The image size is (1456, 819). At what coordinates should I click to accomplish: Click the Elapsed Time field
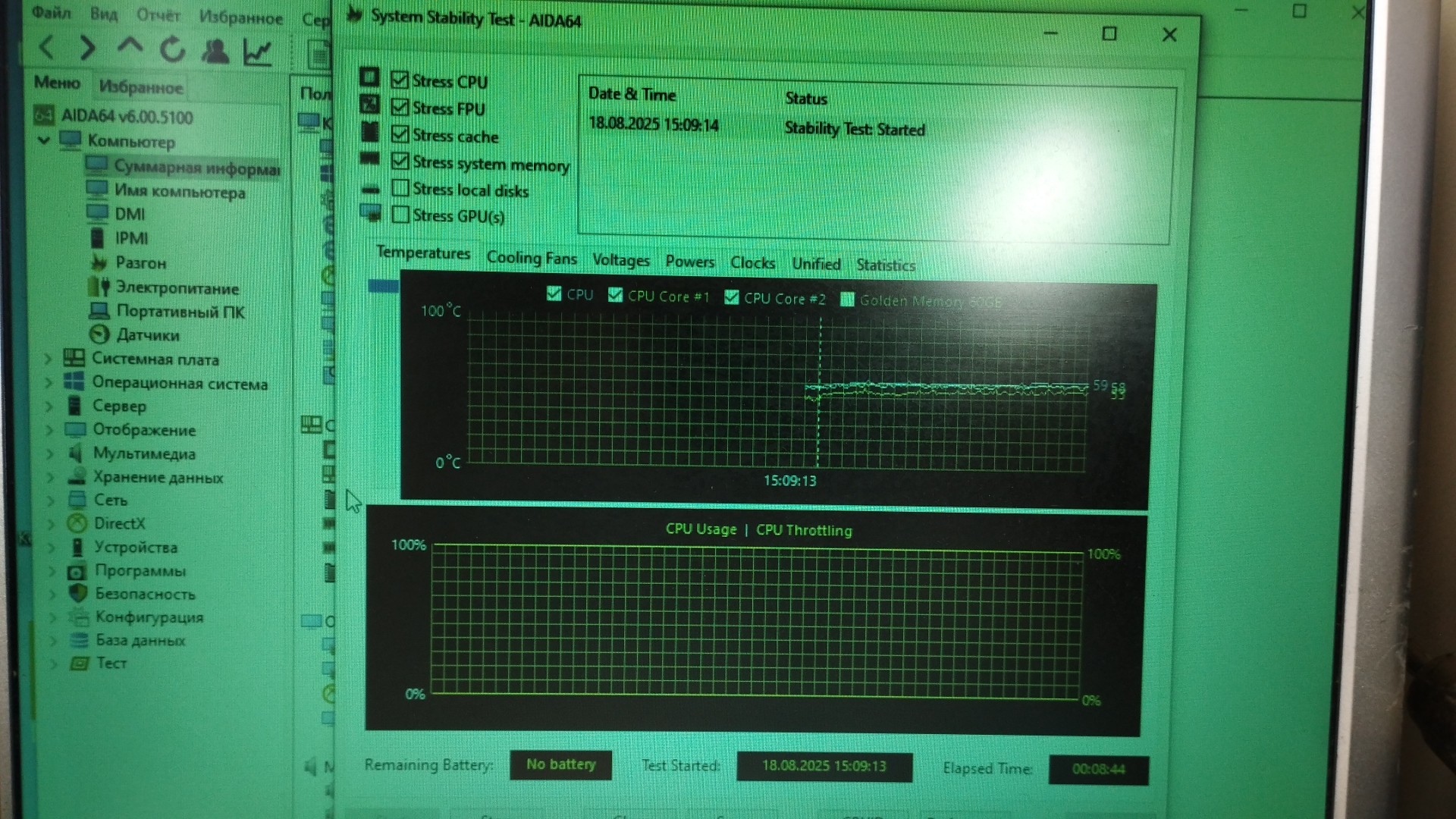(1098, 769)
